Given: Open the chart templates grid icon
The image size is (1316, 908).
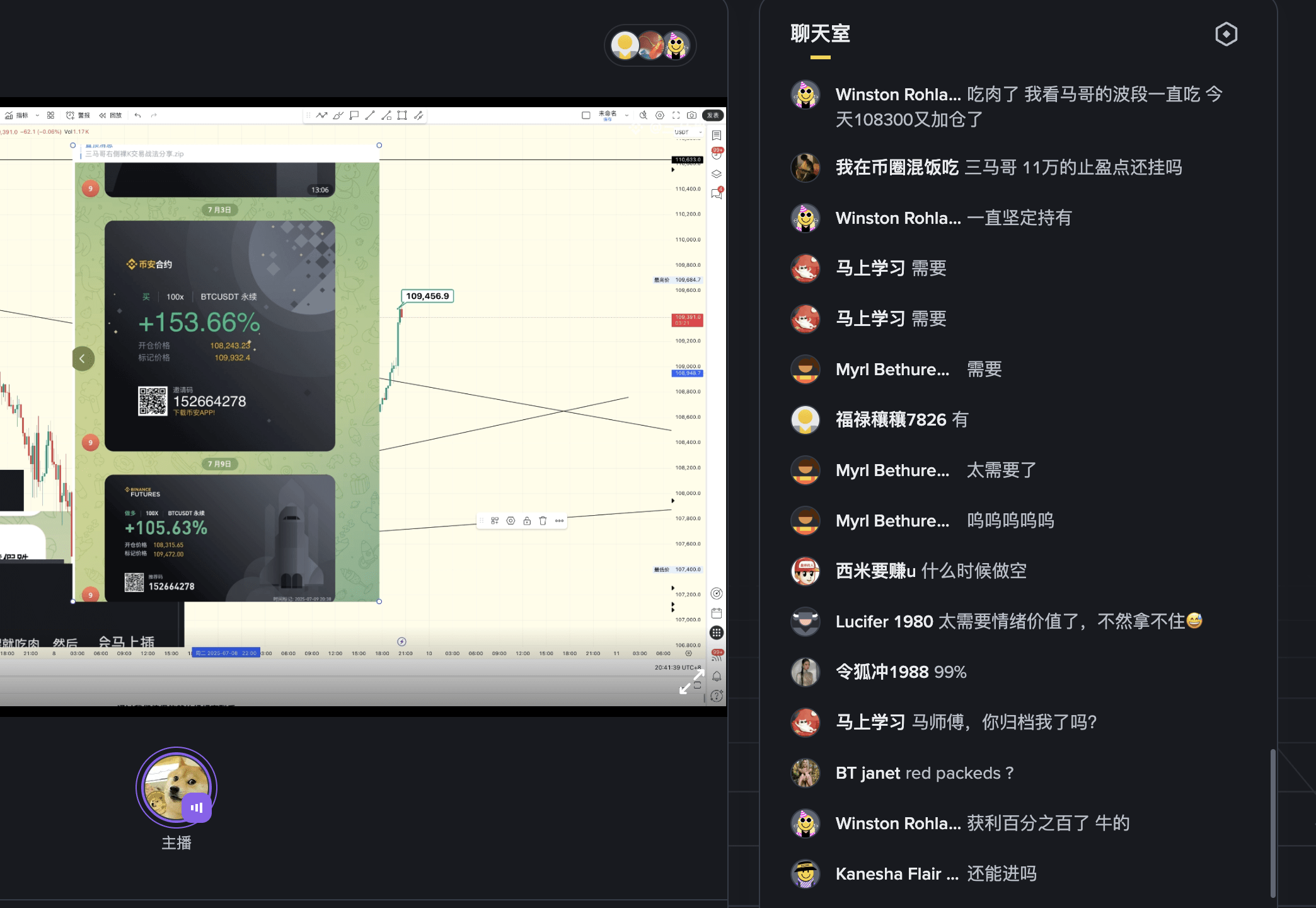Looking at the screenshot, I should pyautogui.click(x=50, y=115).
